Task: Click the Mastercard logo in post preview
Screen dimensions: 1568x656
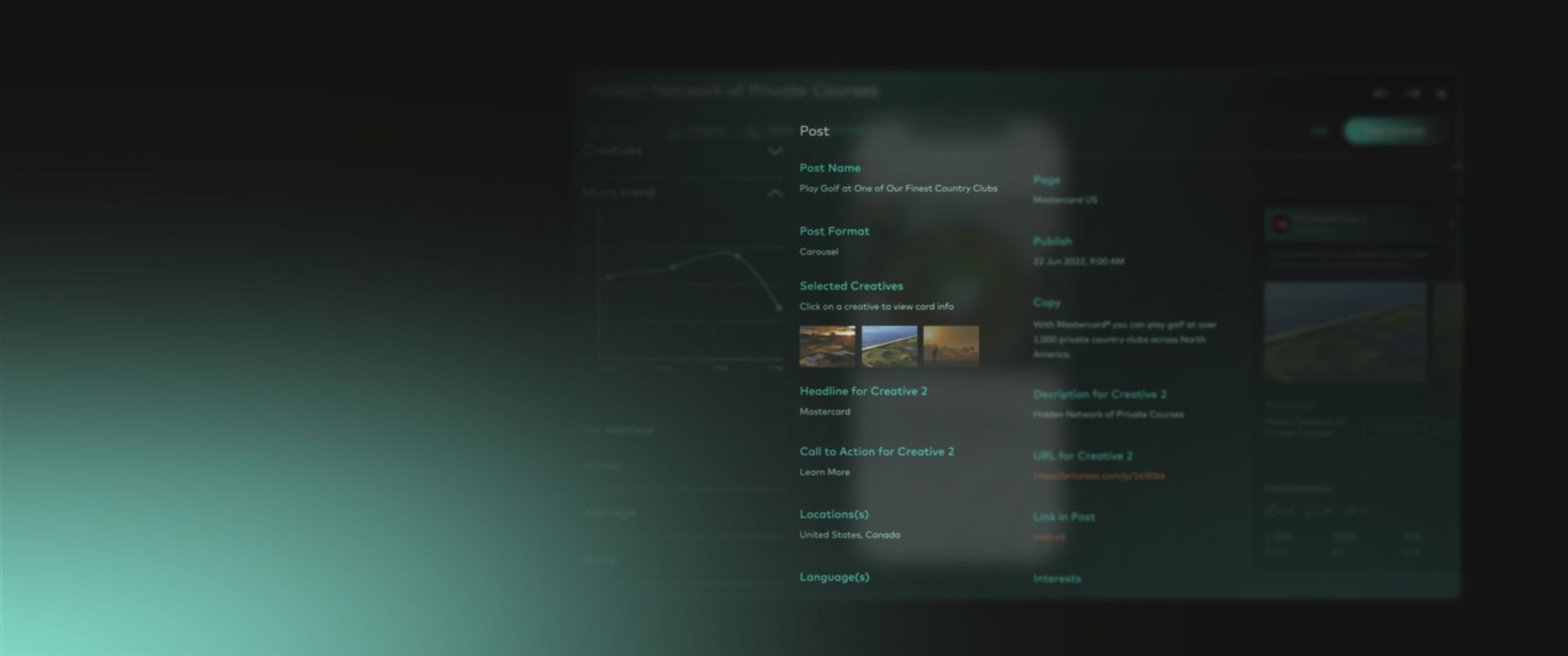Action: (1279, 225)
